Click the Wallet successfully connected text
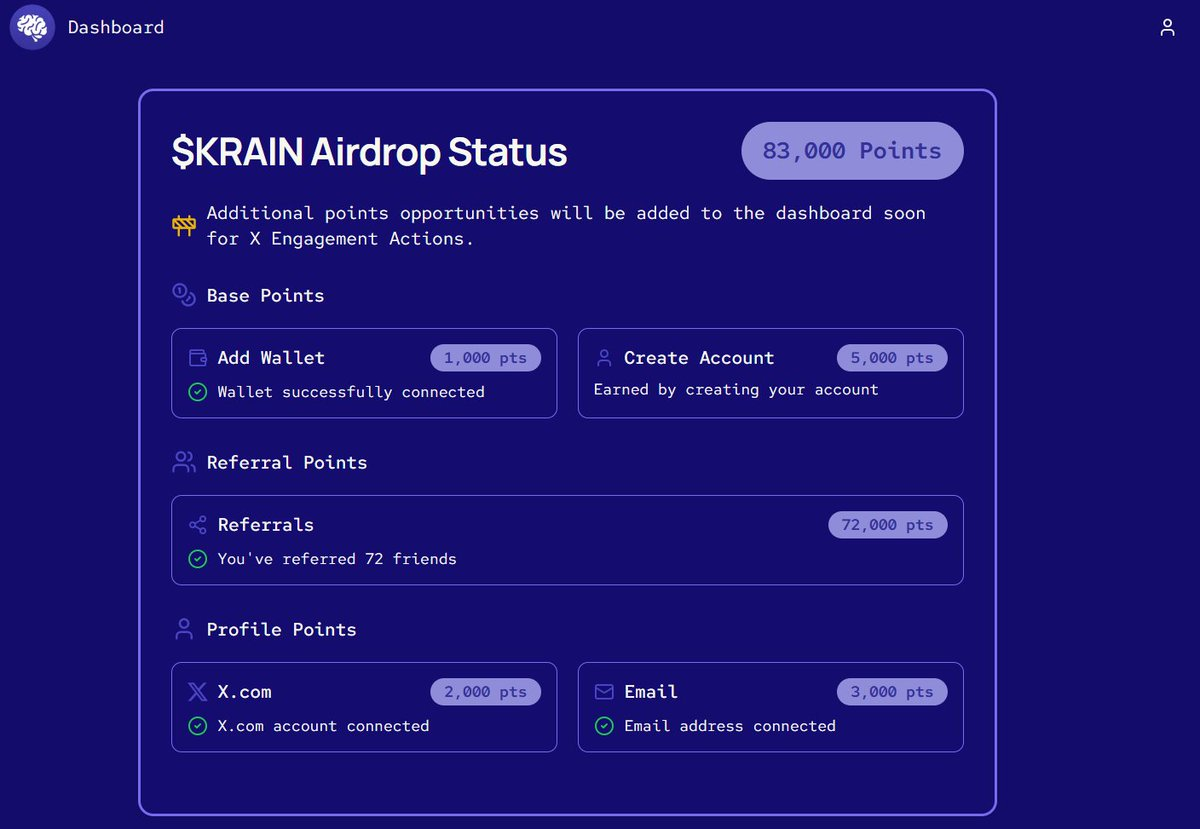Image resolution: width=1200 pixels, height=829 pixels. pos(351,392)
